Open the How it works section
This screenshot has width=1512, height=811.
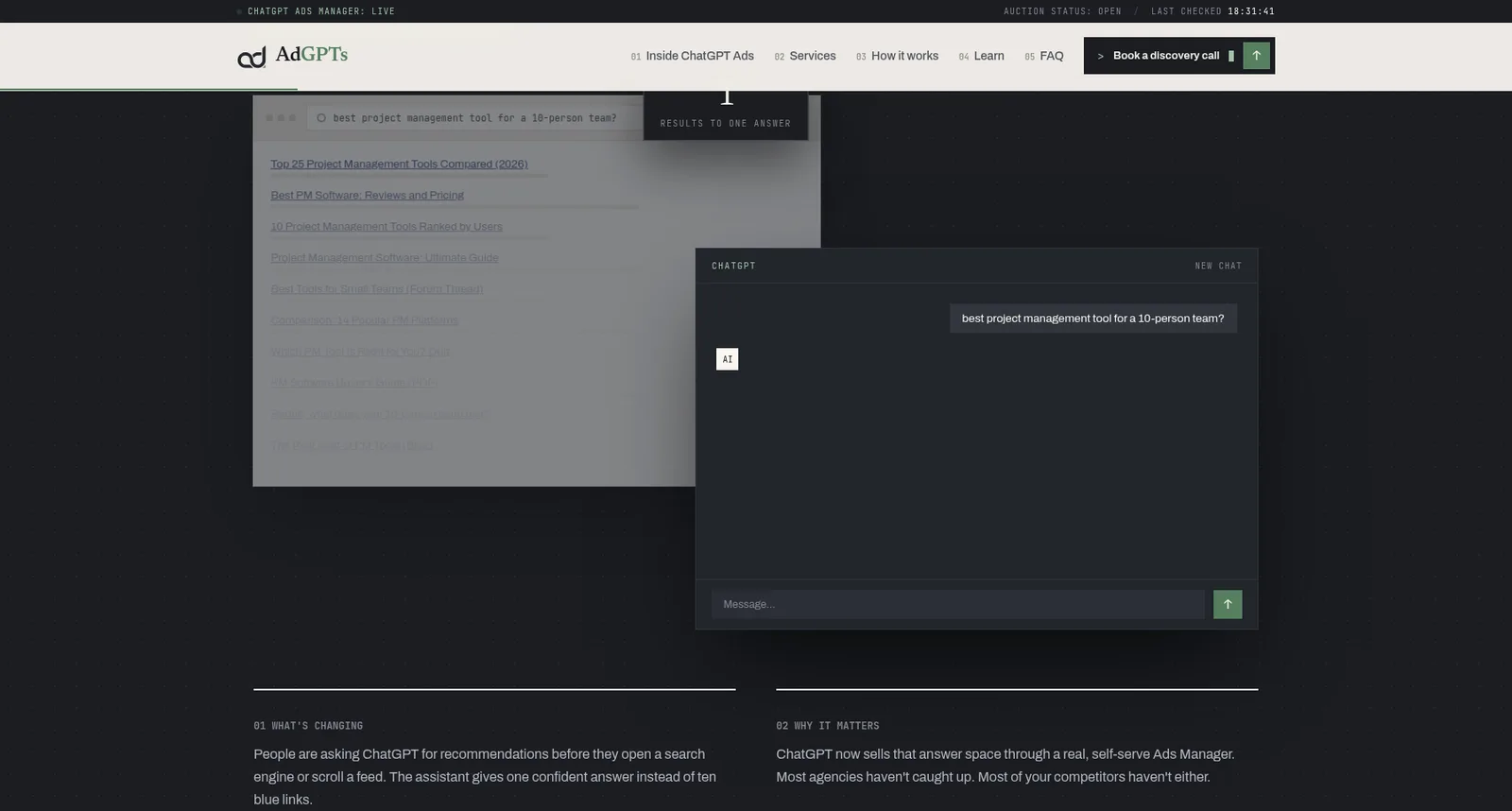point(897,56)
